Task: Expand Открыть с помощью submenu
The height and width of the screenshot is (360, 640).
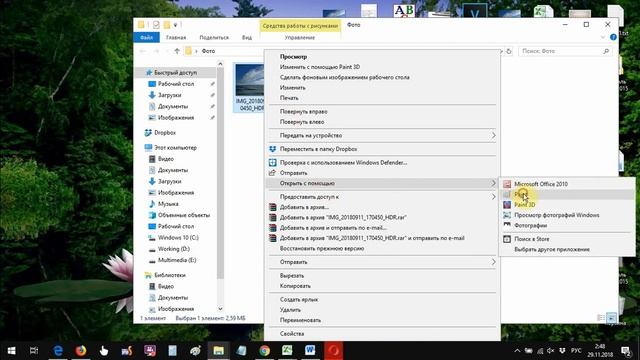Action: pos(382,183)
